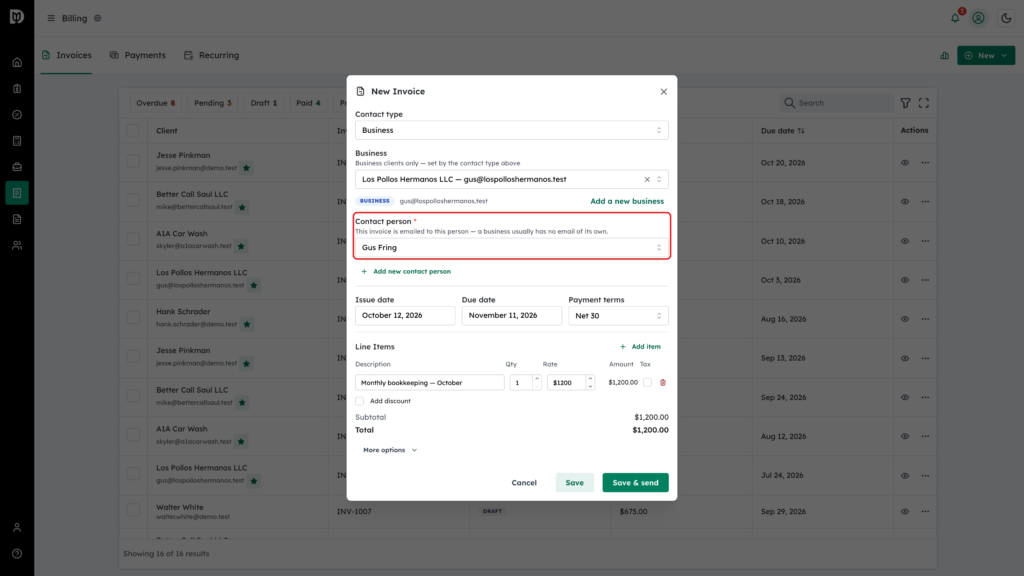Switch to the Payments tab
This screenshot has height=576, width=1024.
[138, 56]
